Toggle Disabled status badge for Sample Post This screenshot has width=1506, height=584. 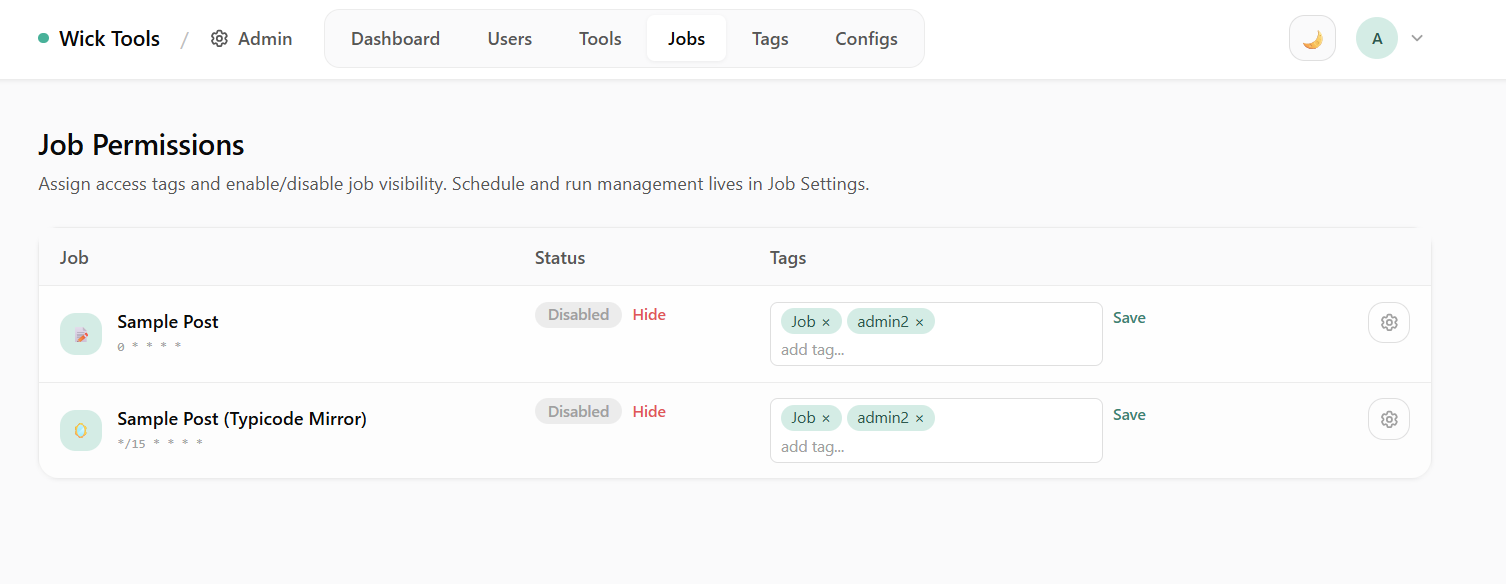578,315
